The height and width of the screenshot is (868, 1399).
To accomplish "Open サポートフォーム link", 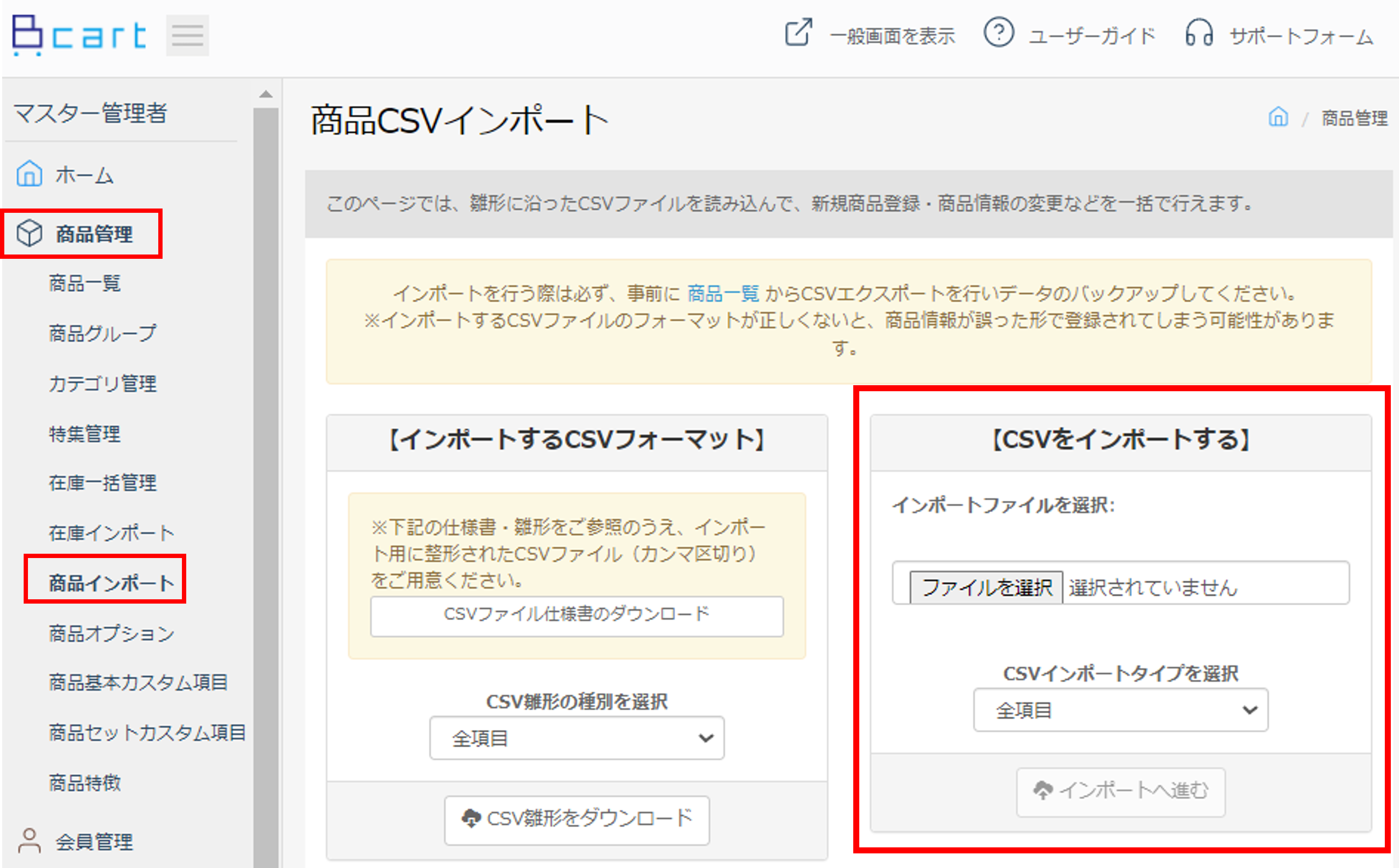I will 1301,36.
